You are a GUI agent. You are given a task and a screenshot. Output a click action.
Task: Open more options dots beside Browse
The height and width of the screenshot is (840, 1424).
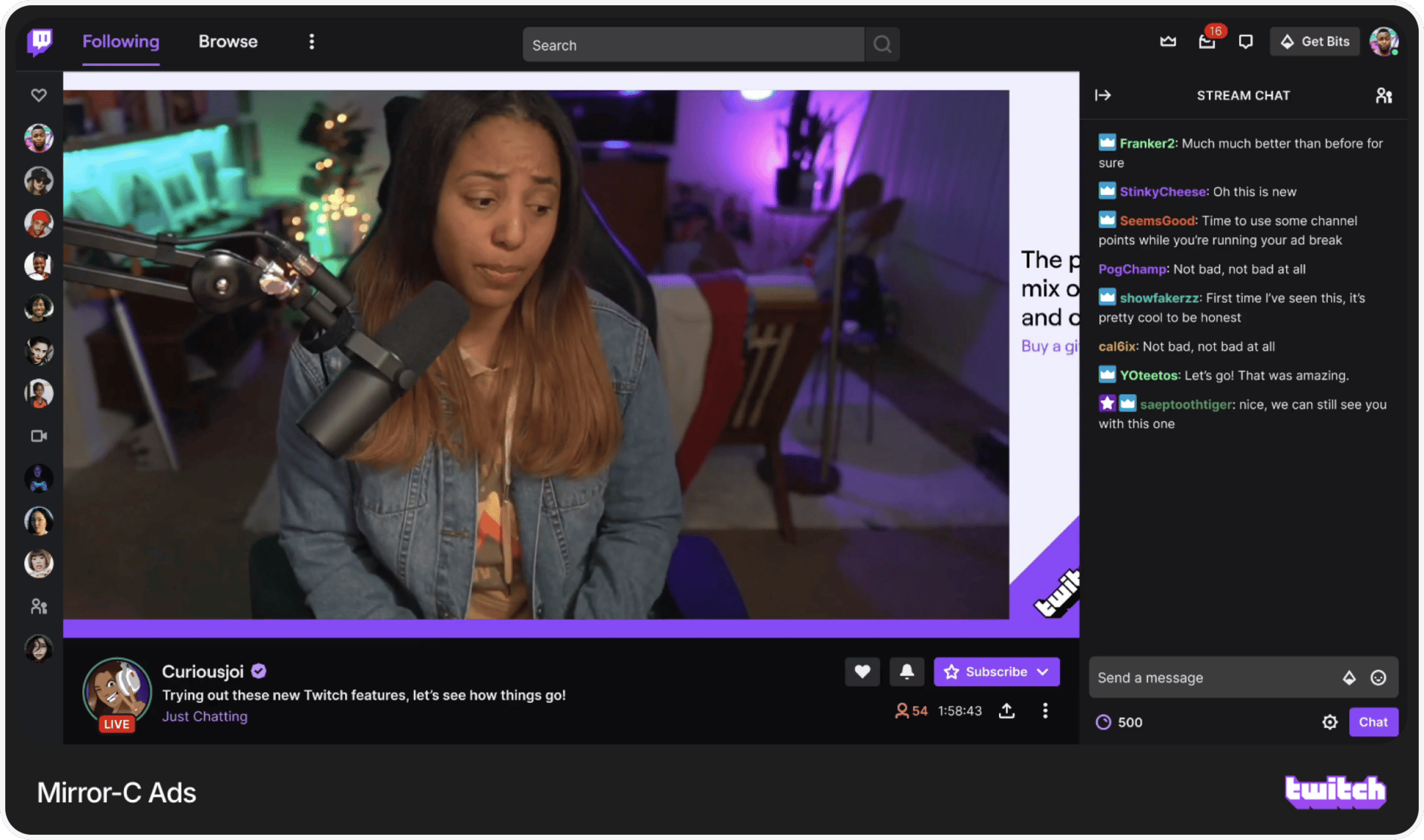(x=311, y=42)
